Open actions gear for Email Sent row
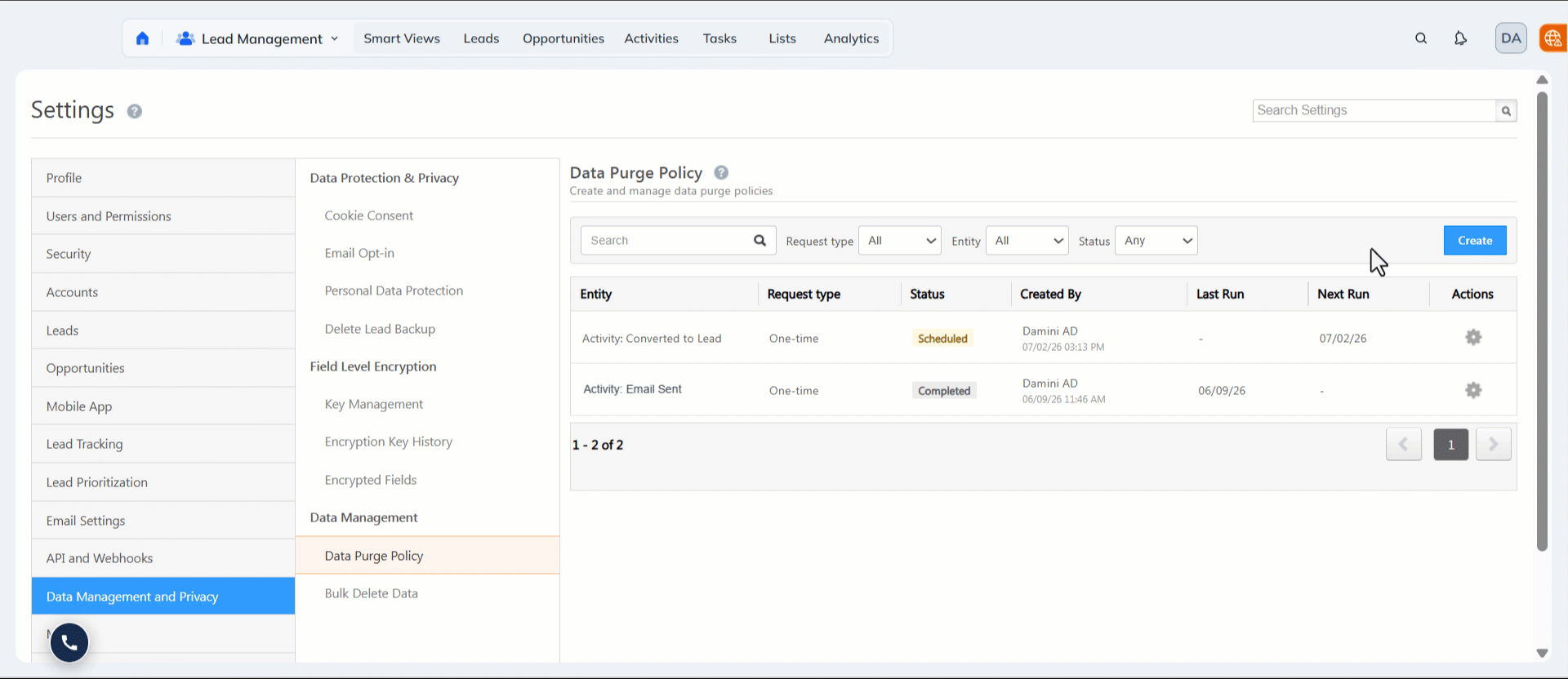This screenshot has height=679, width=1568. click(x=1473, y=390)
